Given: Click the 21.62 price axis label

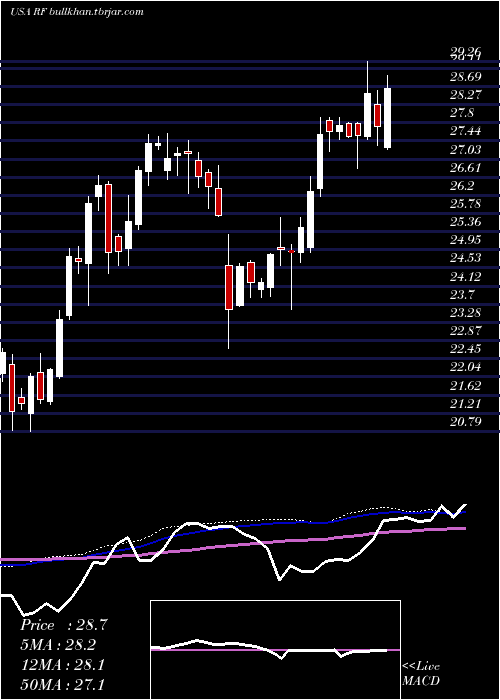Looking at the screenshot, I should 466,386.
